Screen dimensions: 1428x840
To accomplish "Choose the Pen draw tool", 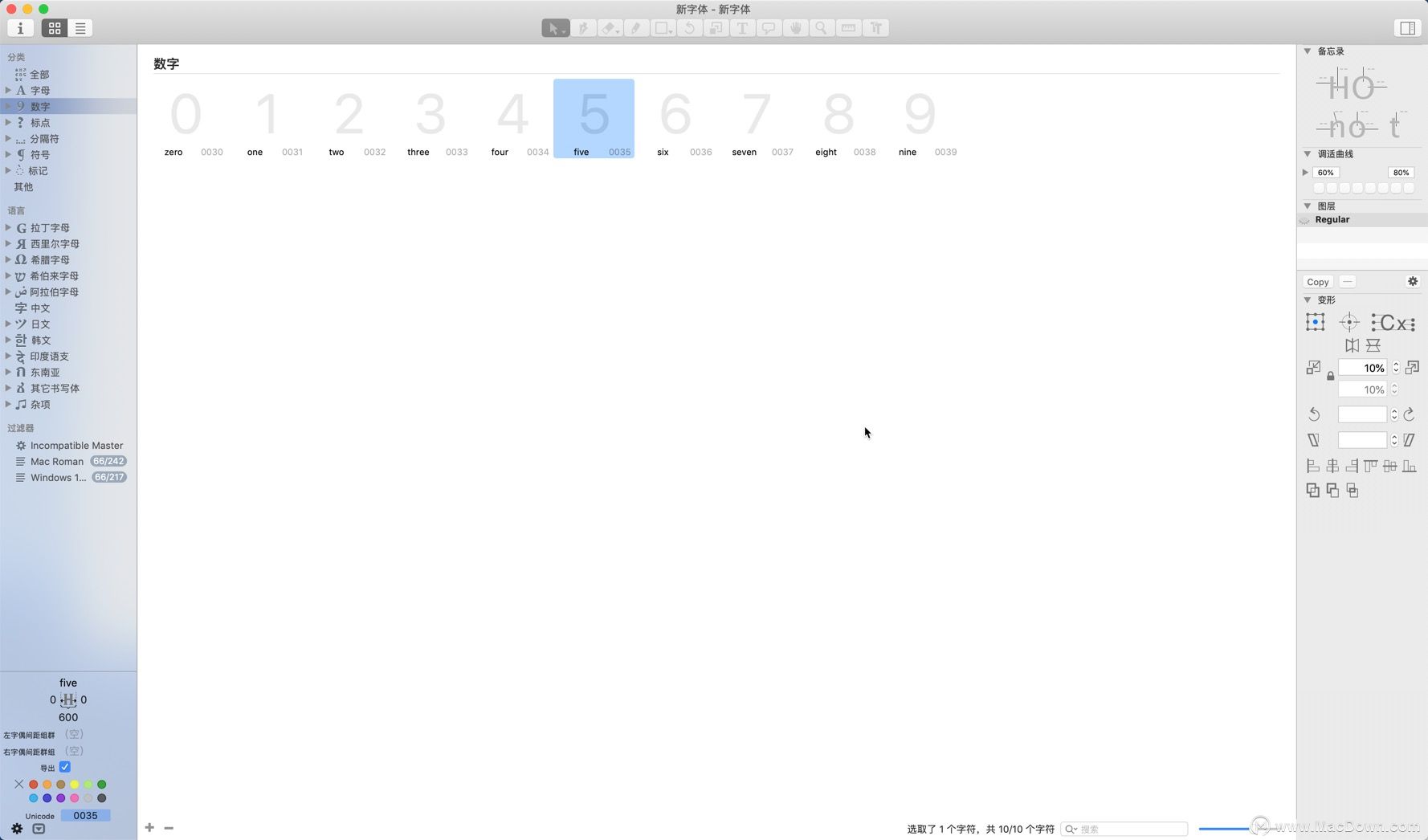I will [583, 28].
